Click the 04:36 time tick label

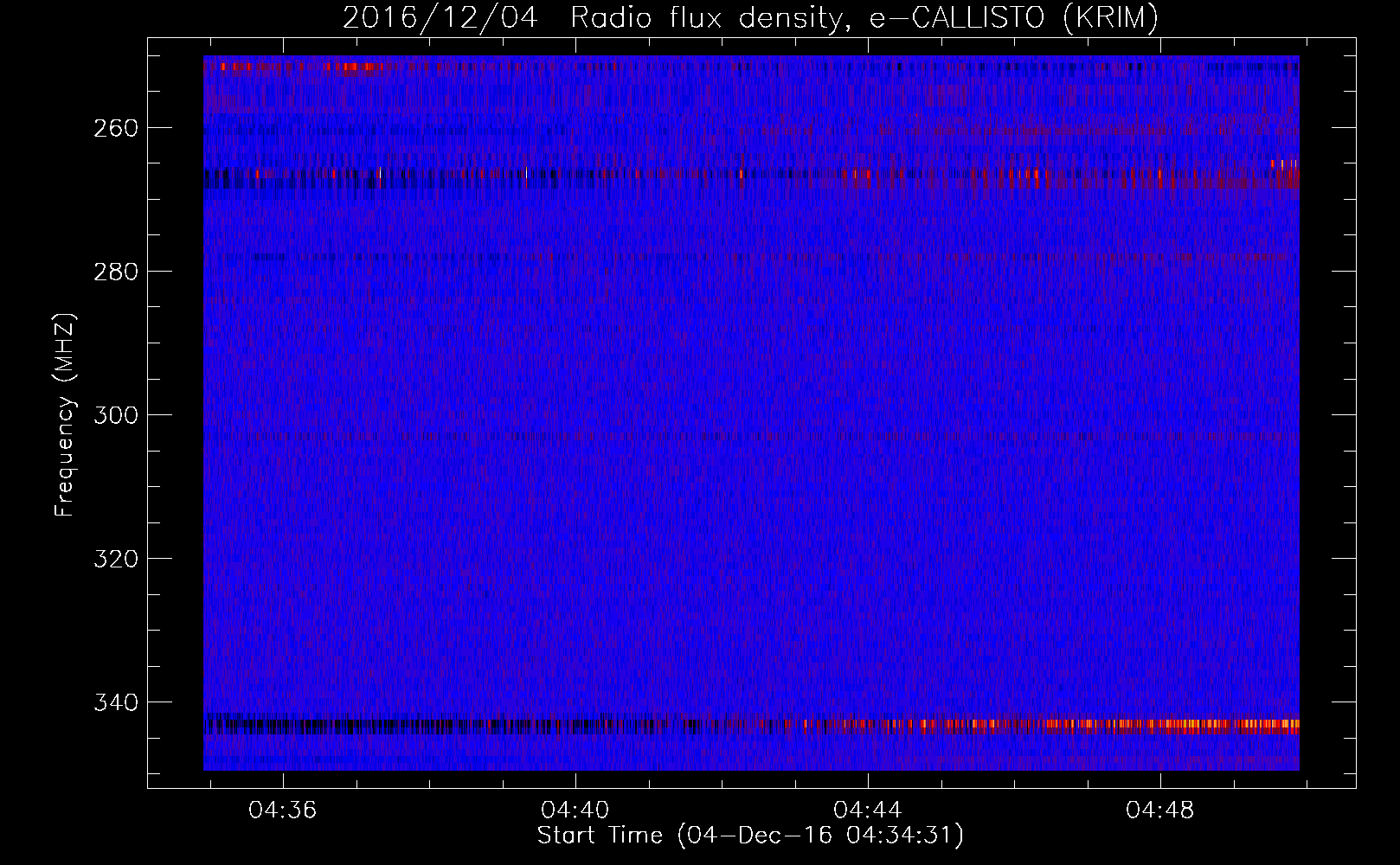(283, 811)
